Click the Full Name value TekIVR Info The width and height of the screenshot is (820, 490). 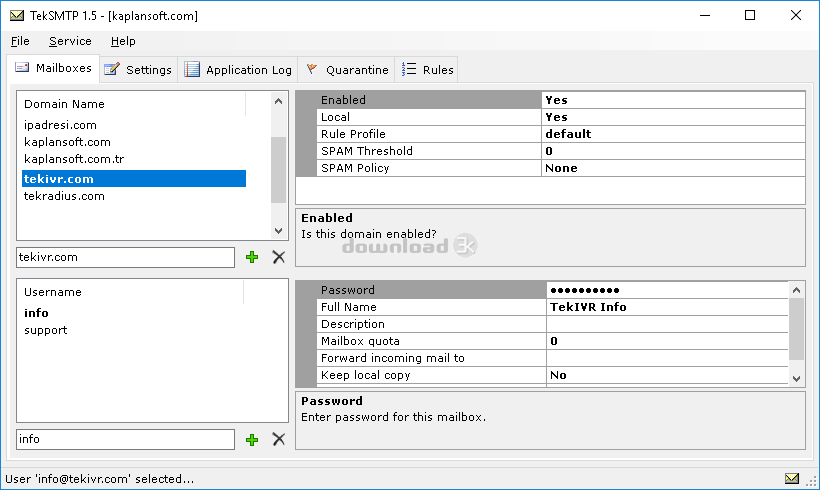(x=667, y=307)
